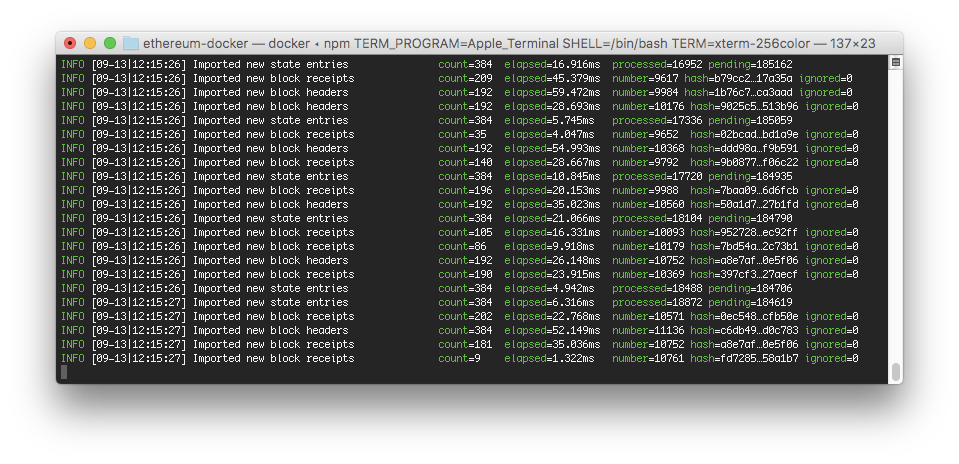Click "number=9652" value
Screen dimensions: 959x464
(x=645, y=134)
